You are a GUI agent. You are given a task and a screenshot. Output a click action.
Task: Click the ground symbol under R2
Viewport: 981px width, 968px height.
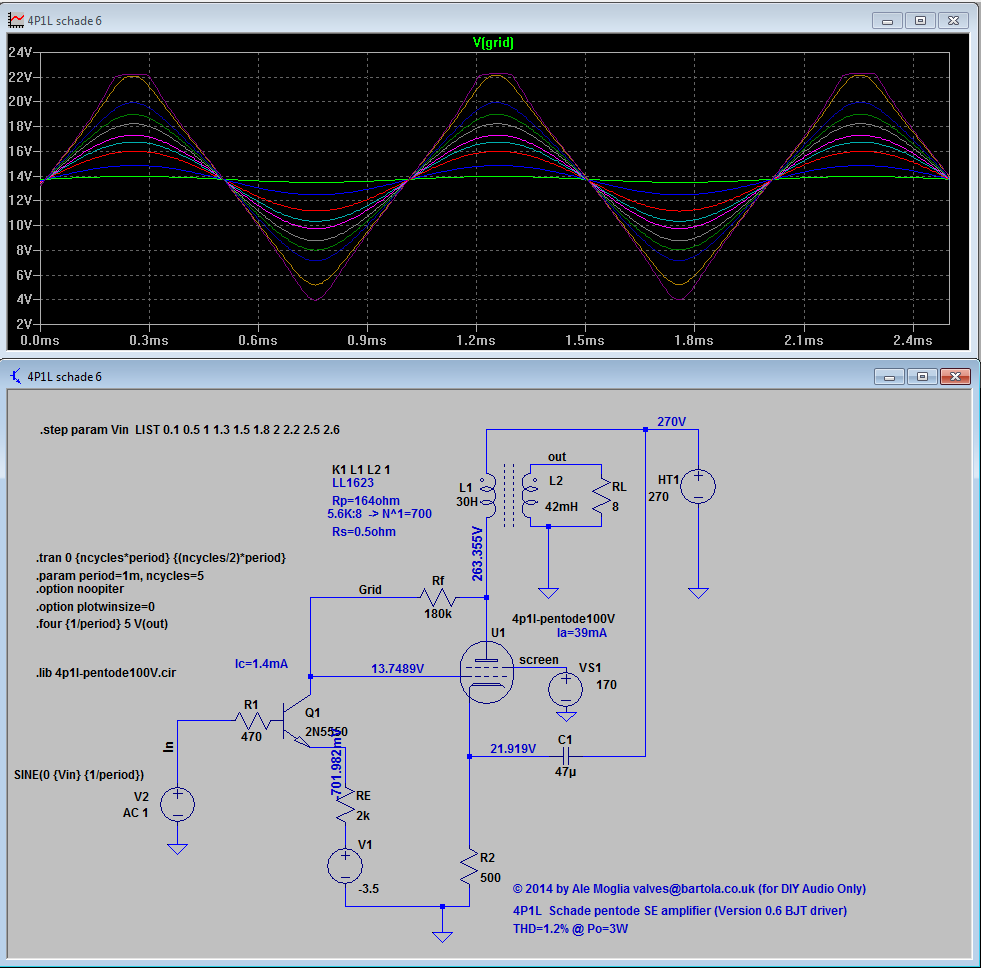pos(442,936)
